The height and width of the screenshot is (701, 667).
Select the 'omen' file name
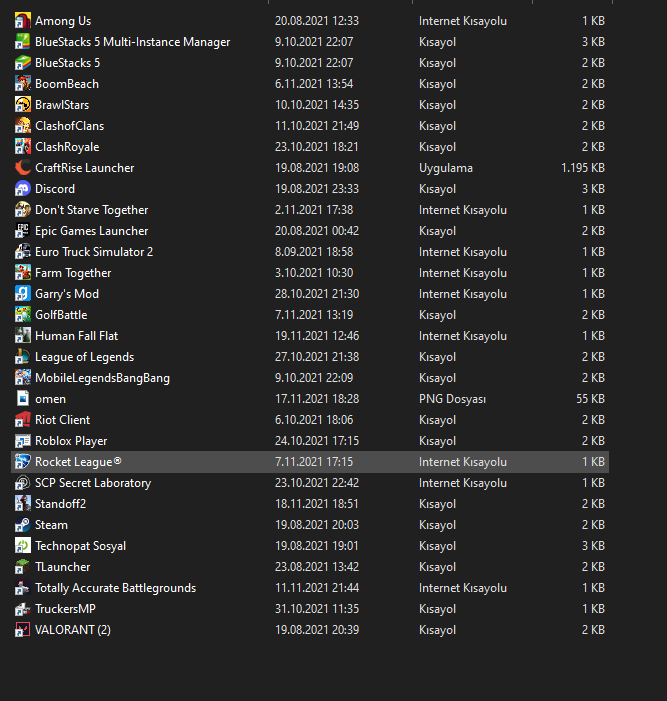coord(51,399)
